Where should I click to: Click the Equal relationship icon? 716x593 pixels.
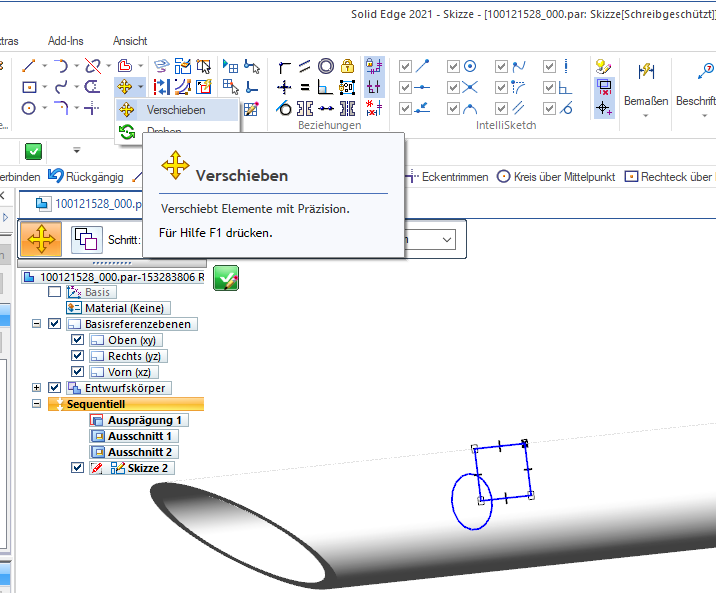305,87
